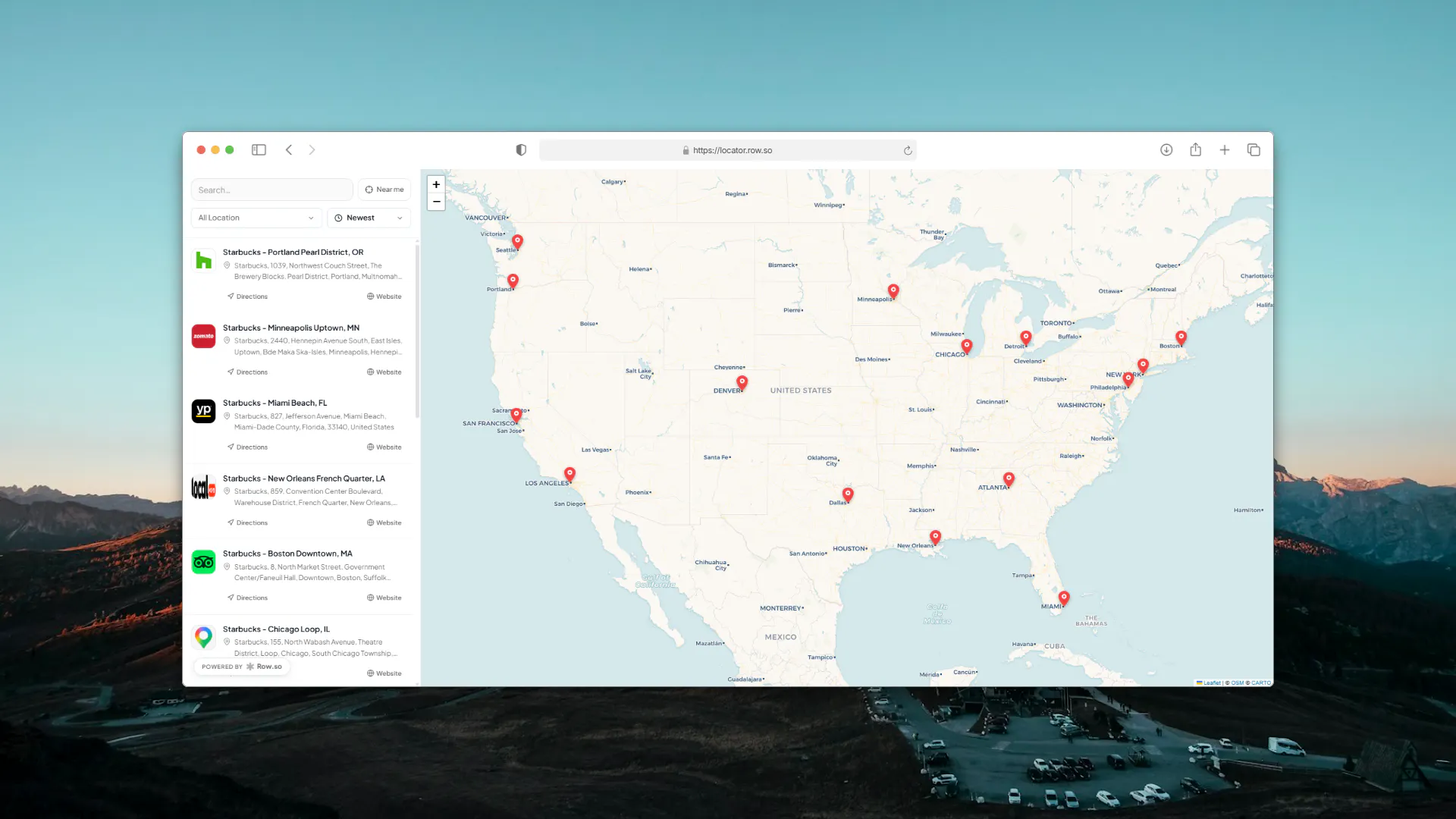
Task: Open Starbucks - New Orleans French Quarter title
Action: coord(304,479)
